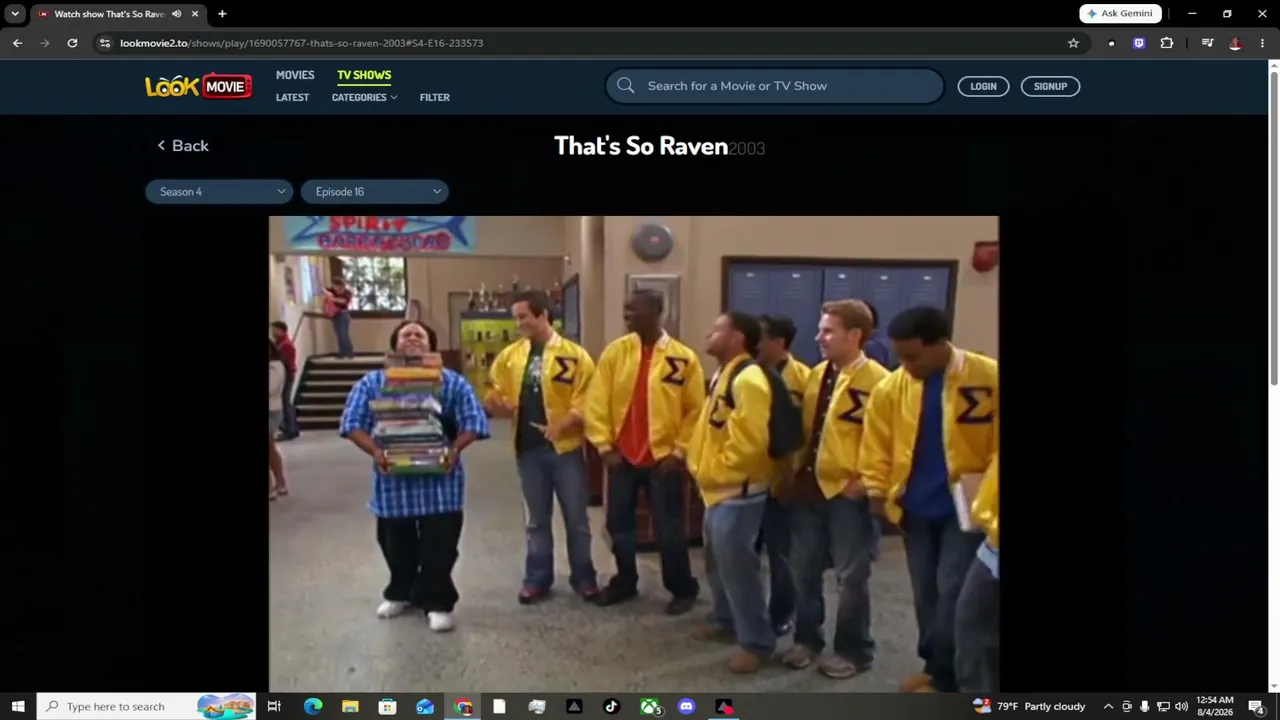Click the Signup button
The height and width of the screenshot is (720, 1280).
coord(1050,86)
